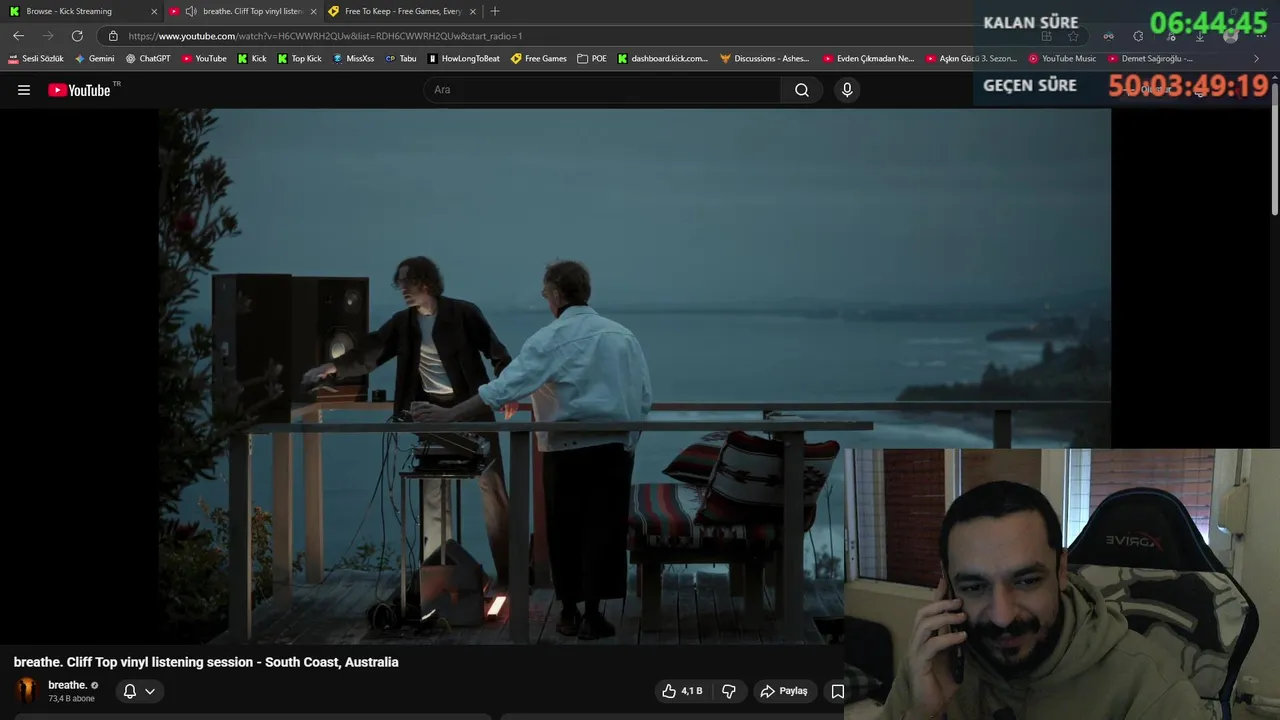Open notification bell options for breathe.
1280x720 pixels.
pos(139,691)
